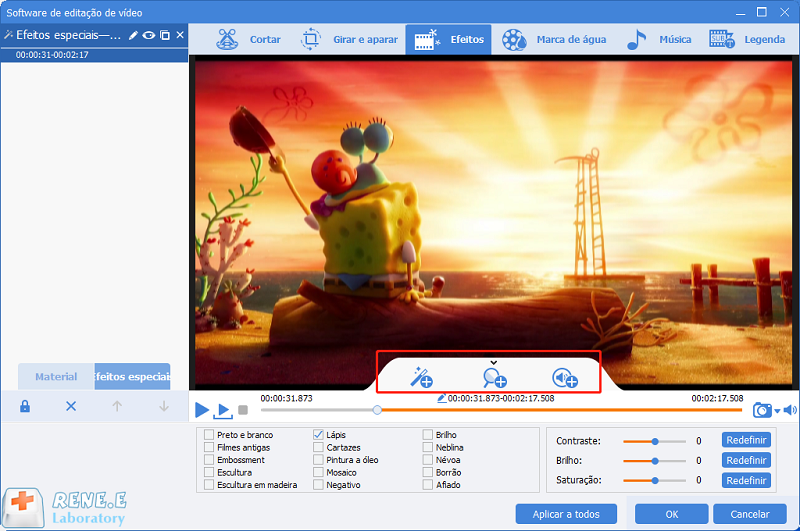800x531 pixels.
Task: Adjust the Contraste slider handle
Action: coord(655,441)
